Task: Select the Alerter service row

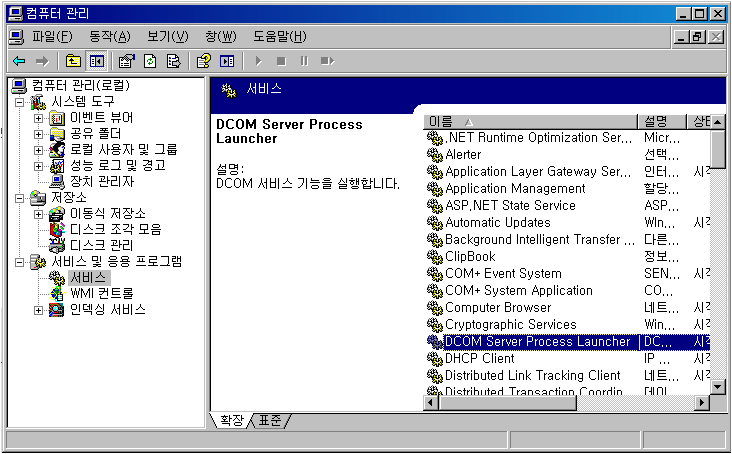Action: [x=569, y=154]
